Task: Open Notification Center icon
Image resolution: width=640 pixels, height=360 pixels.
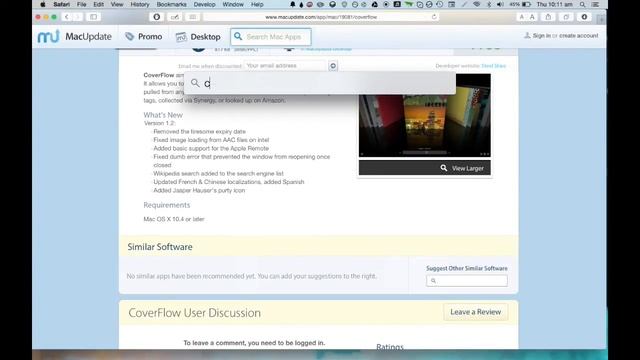Action: click(596, 4)
